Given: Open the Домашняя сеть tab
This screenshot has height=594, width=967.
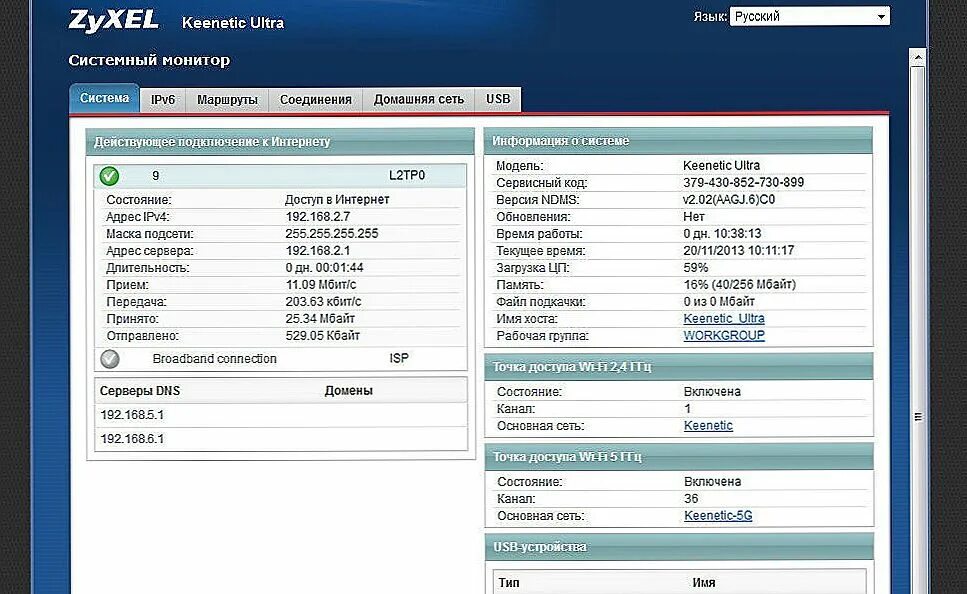Looking at the screenshot, I should click(419, 99).
